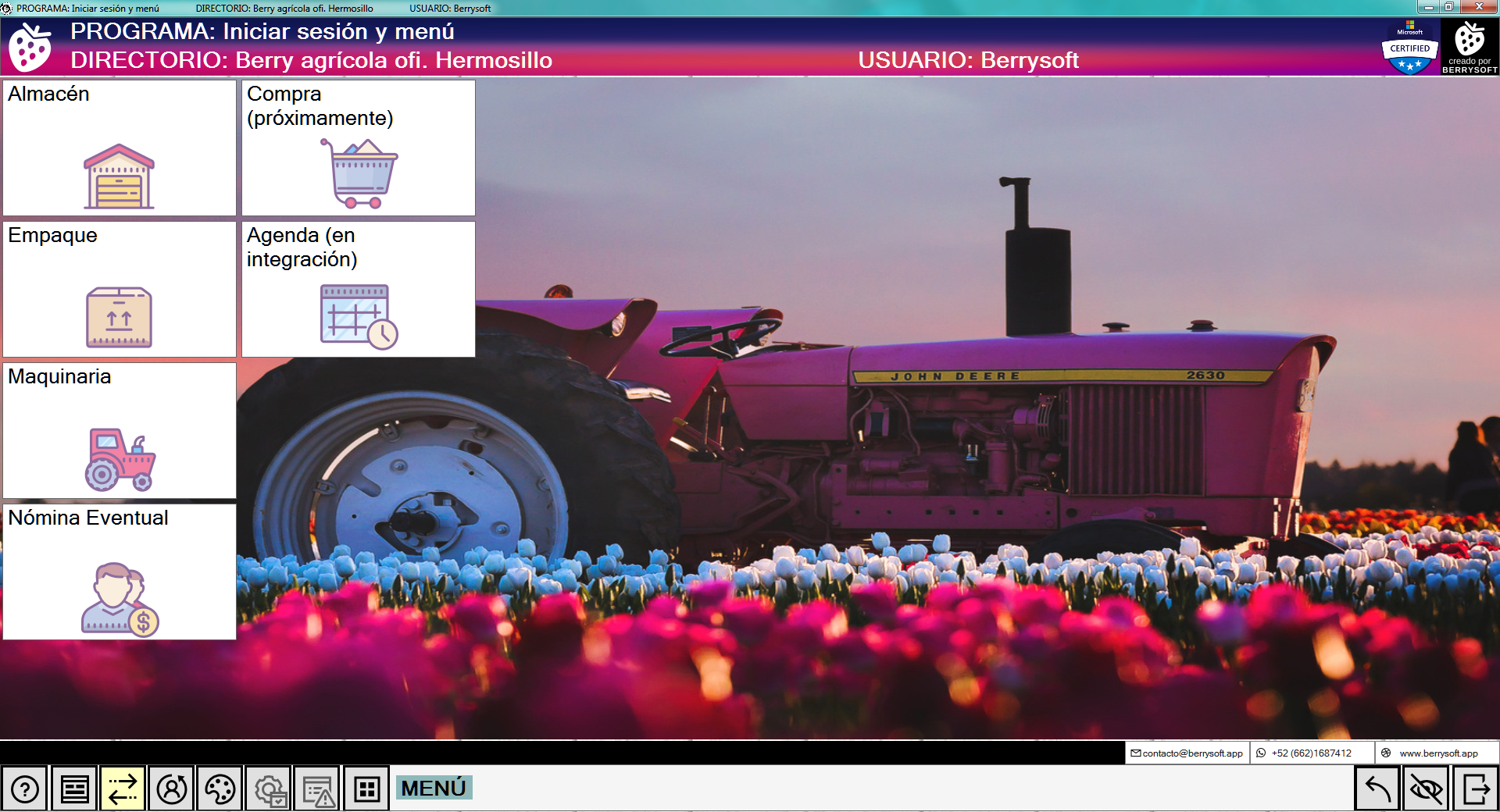Open the Maquinaria module
The height and width of the screenshot is (812, 1500).
(118, 430)
